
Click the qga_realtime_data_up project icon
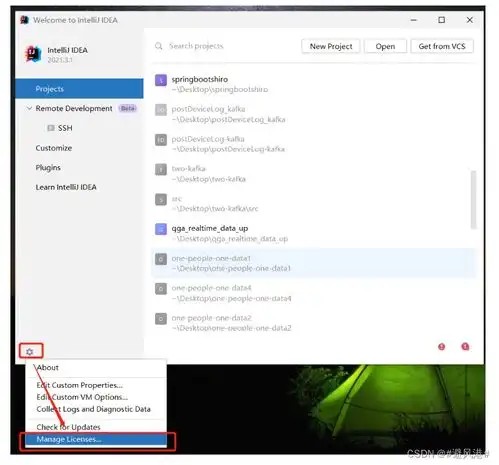[161, 229]
